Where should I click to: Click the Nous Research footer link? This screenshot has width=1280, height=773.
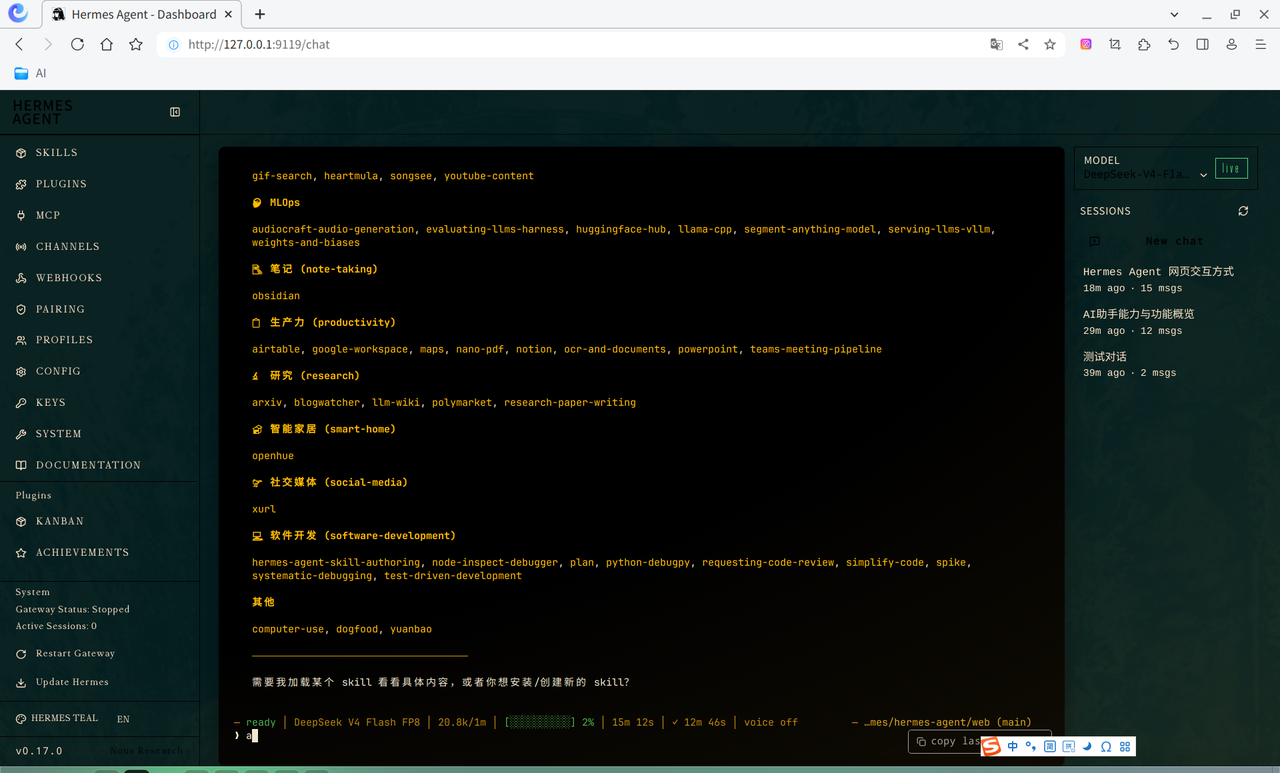click(146, 751)
